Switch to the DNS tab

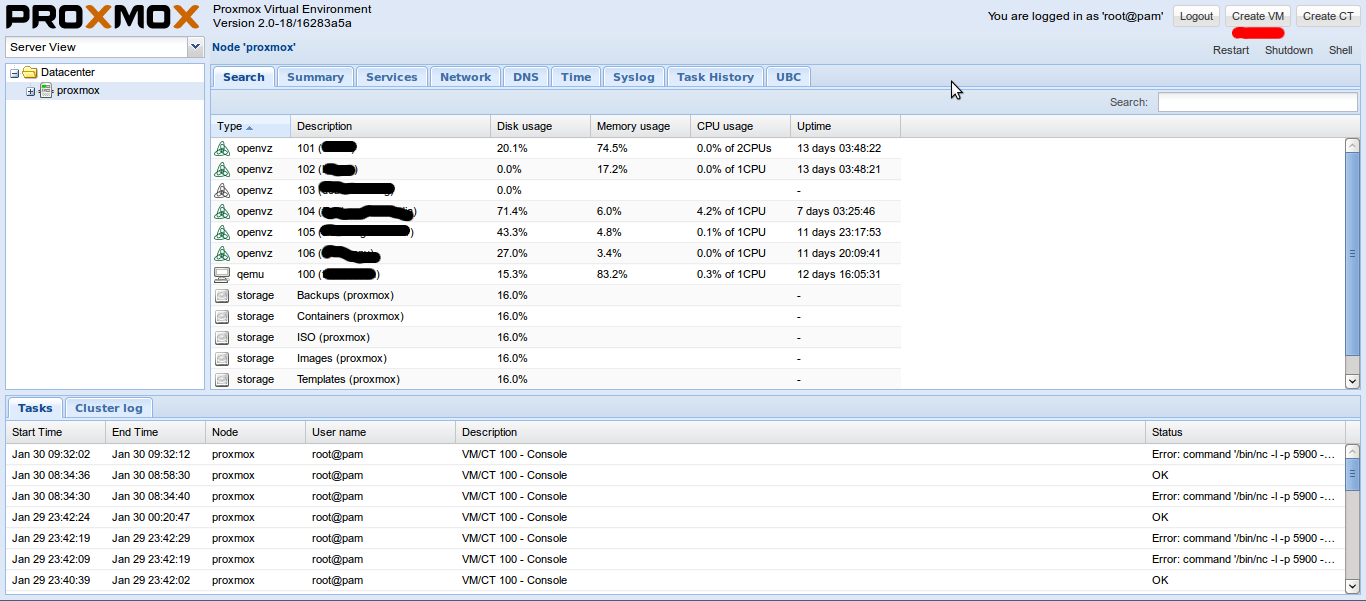point(526,77)
